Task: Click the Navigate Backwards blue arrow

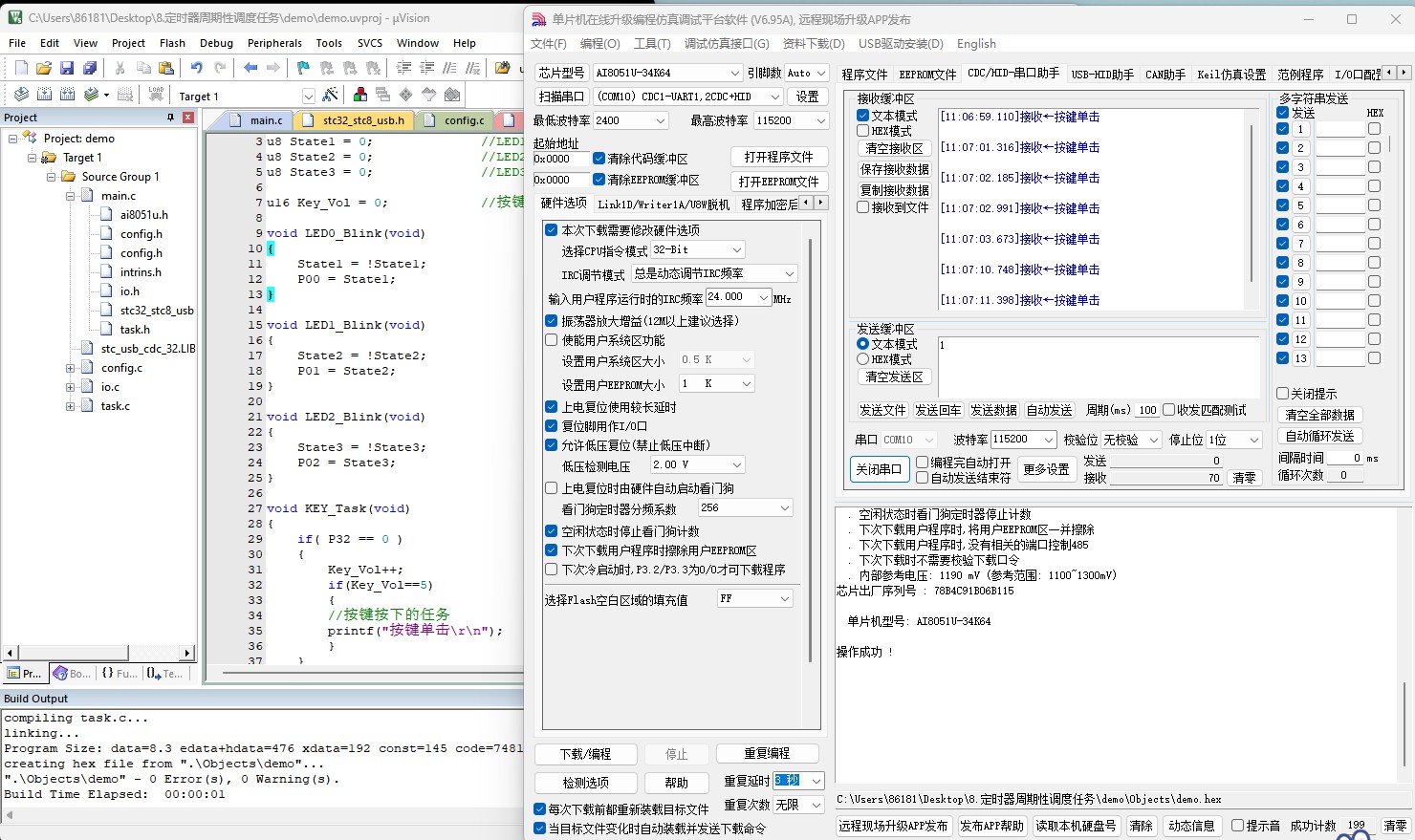Action: [x=250, y=68]
